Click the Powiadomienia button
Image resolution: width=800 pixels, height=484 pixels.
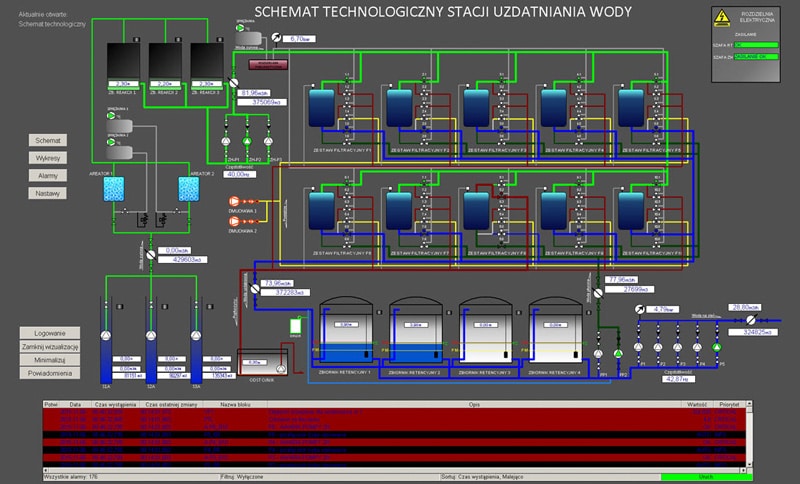pos(50,373)
